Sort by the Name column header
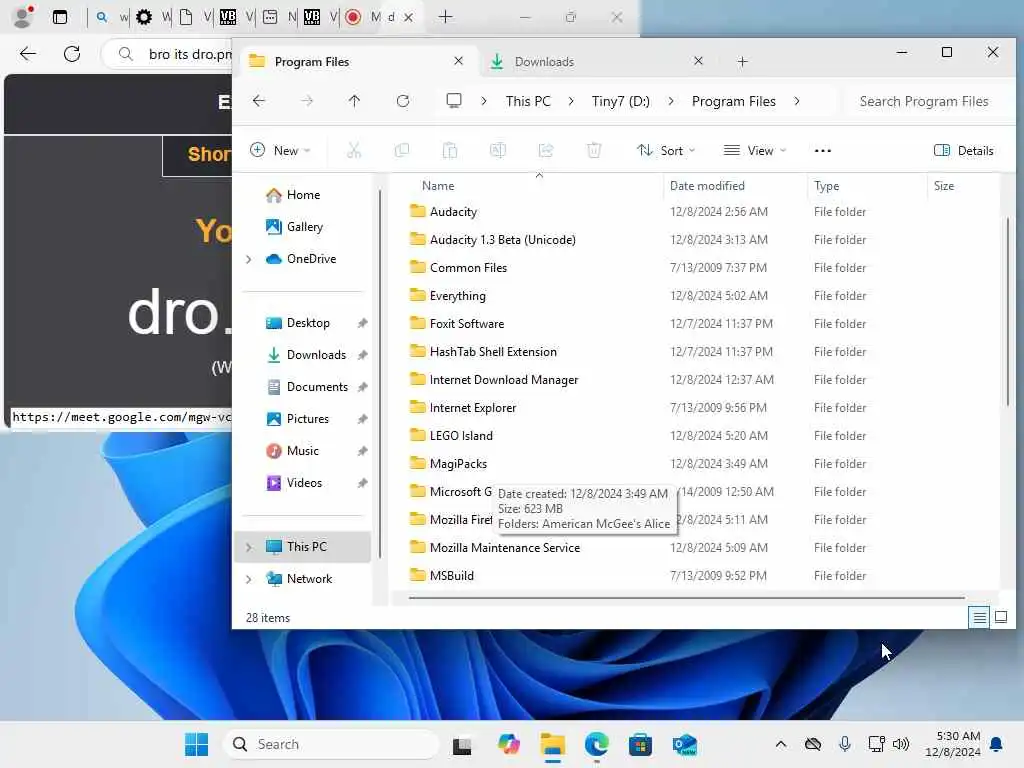1024x768 pixels. pyautogui.click(x=539, y=186)
